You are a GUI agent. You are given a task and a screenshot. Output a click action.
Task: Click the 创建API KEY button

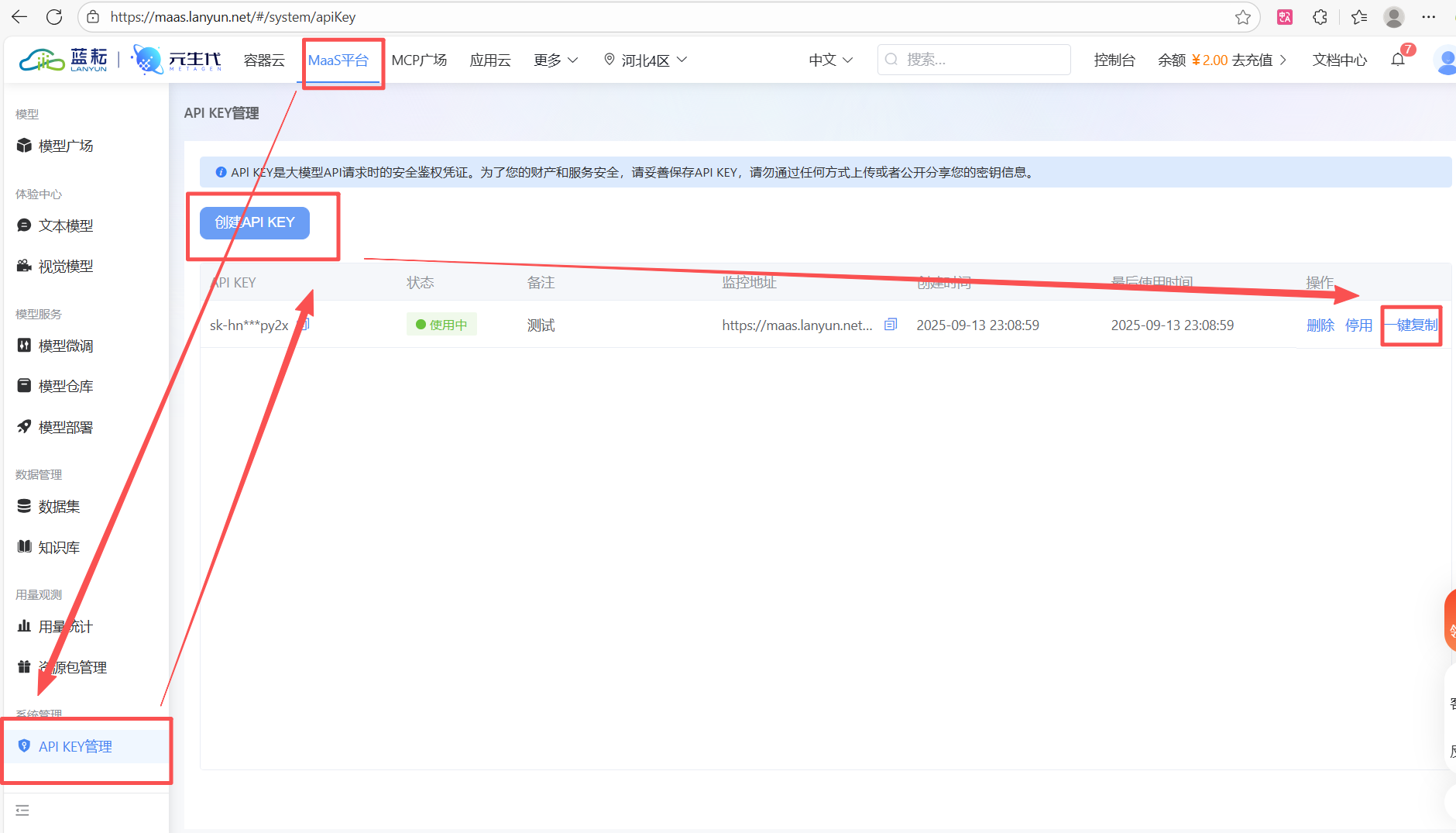coord(255,222)
